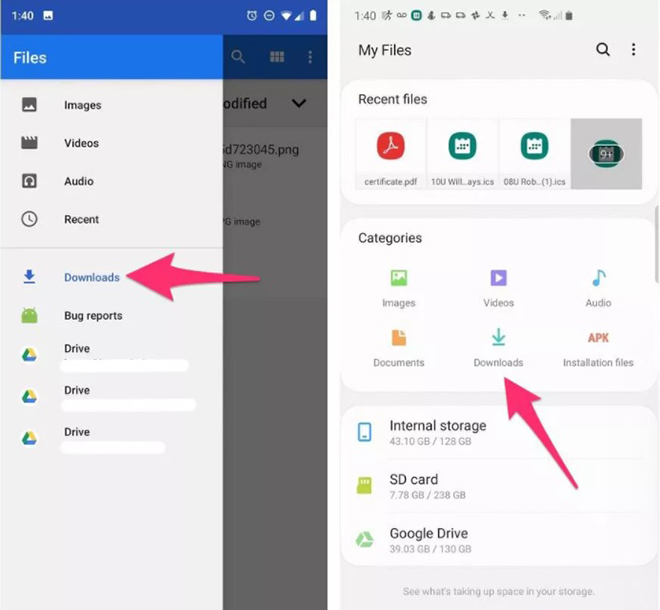Open My Files more options menu
Image resolution: width=660 pixels, height=610 pixels.
tap(633, 50)
